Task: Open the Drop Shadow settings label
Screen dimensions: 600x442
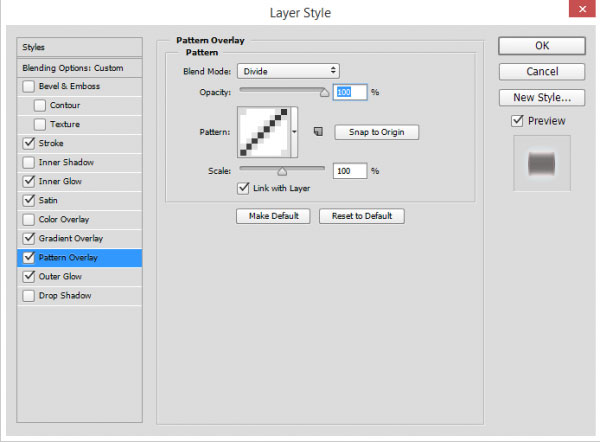Action: (x=65, y=295)
